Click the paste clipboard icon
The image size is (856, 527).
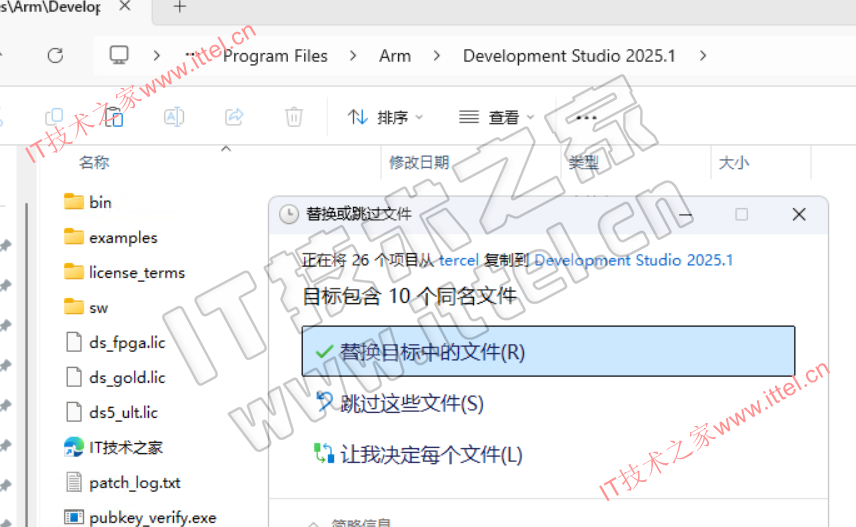point(113,117)
